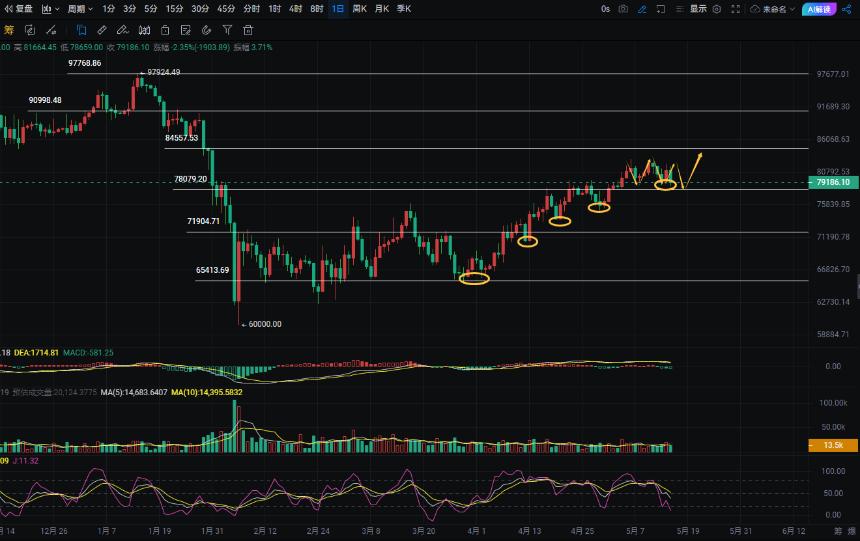Click the copy drawing icon
Image resolution: width=860 pixels, height=541 pixels.
(165, 30)
